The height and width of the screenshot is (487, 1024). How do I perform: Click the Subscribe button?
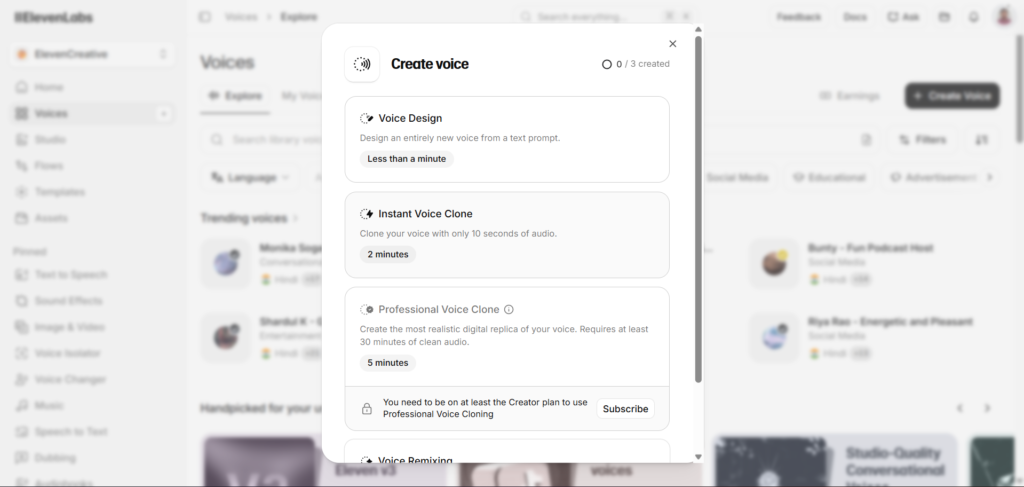[x=625, y=409]
